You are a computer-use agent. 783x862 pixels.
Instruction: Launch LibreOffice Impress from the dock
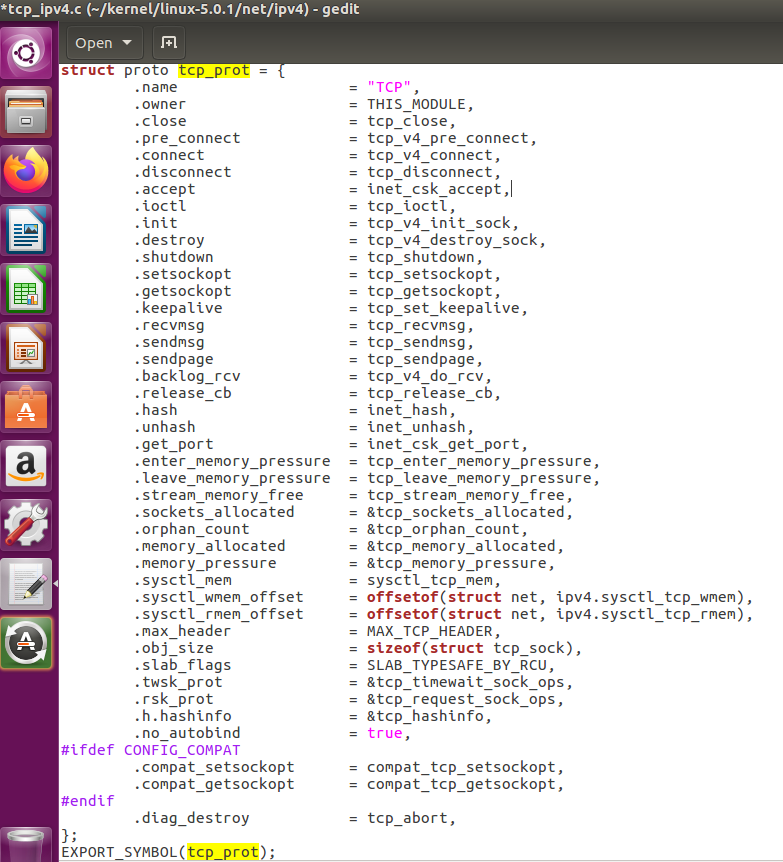[26, 348]
